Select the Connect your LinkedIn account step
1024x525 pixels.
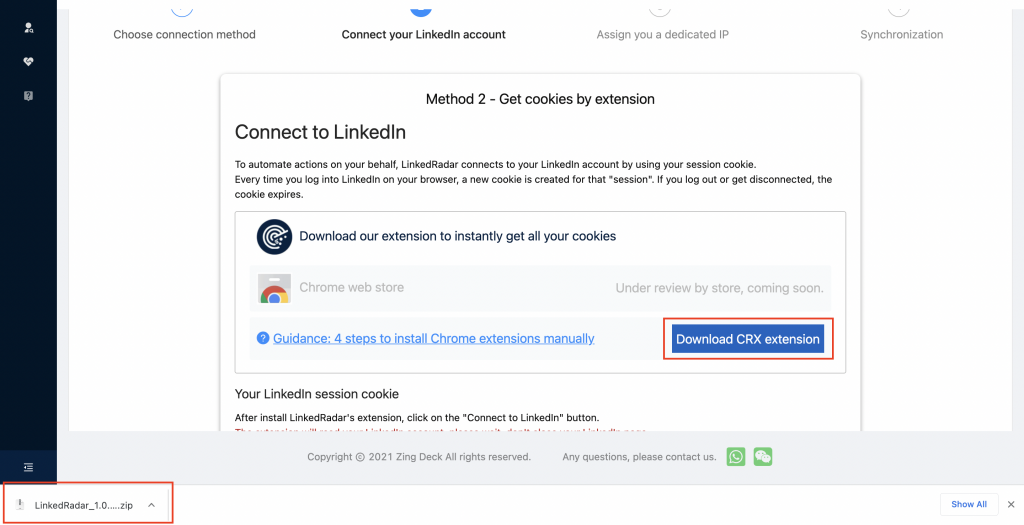(x=423, y=34)
